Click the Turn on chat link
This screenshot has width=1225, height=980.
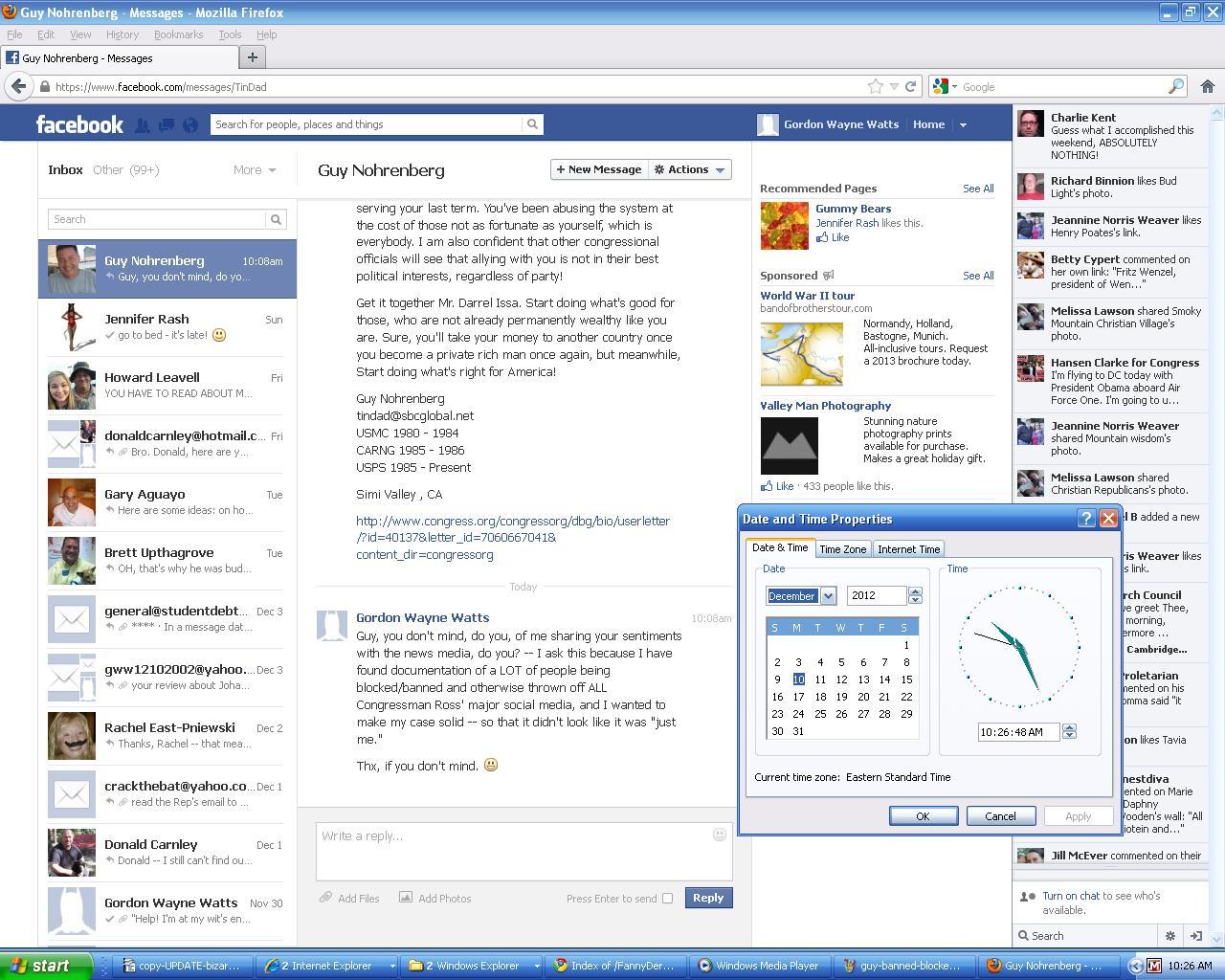pyautogui.click(x=1070, y=896)
